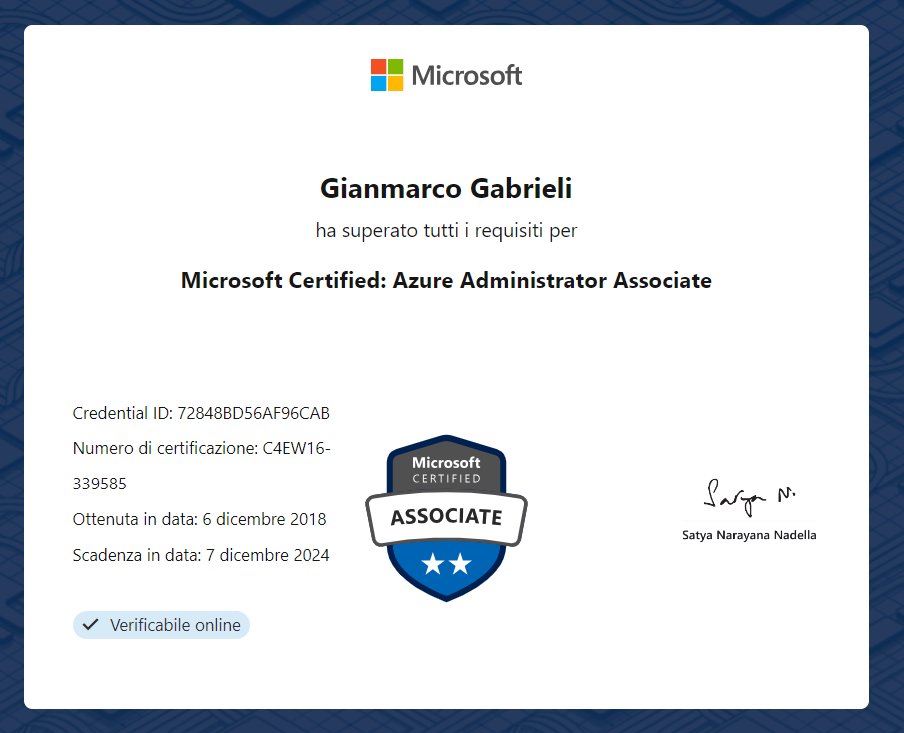Viewport: 904px width, 733px height.
Task: Click the Satya Narayana Nadella name
Action: click(749, 535)
